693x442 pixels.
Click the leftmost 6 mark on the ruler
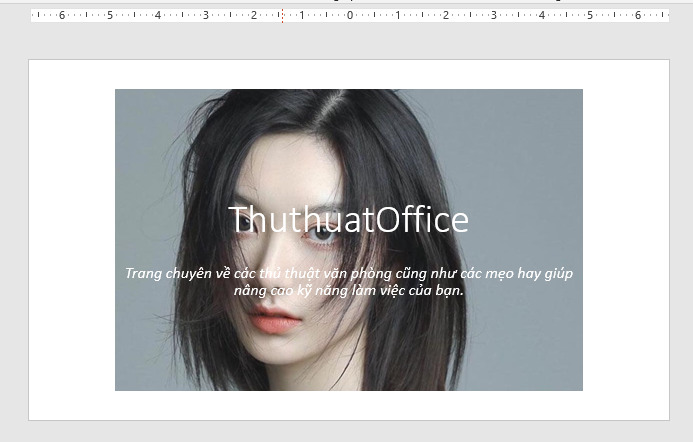(62, 16)
